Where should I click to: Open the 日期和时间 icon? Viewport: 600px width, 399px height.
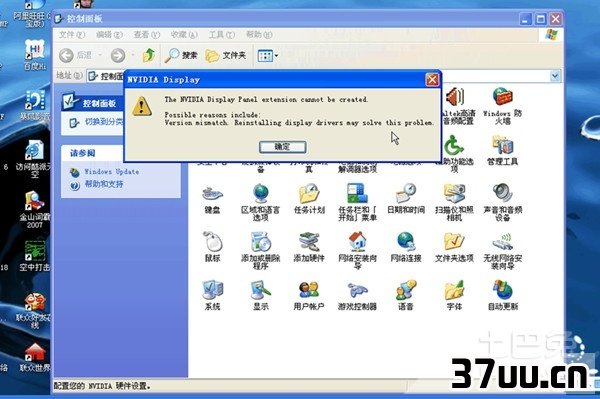[406, 199]
